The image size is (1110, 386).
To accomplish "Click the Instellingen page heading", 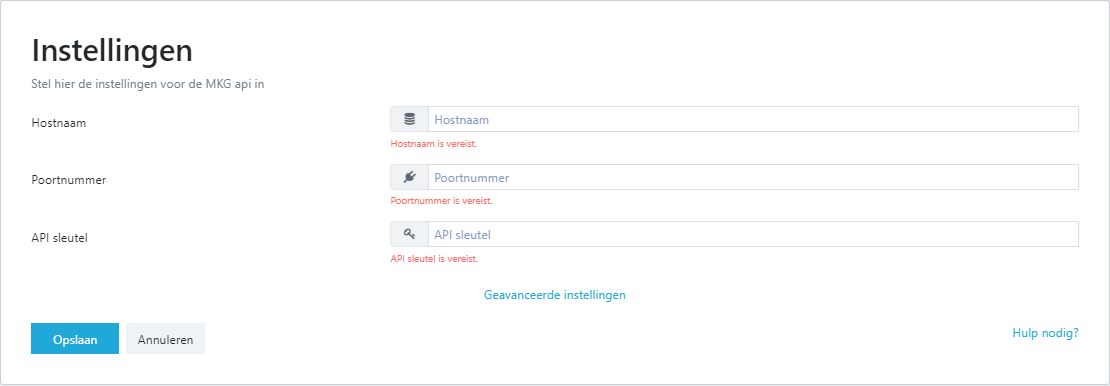I will (112, 51).
